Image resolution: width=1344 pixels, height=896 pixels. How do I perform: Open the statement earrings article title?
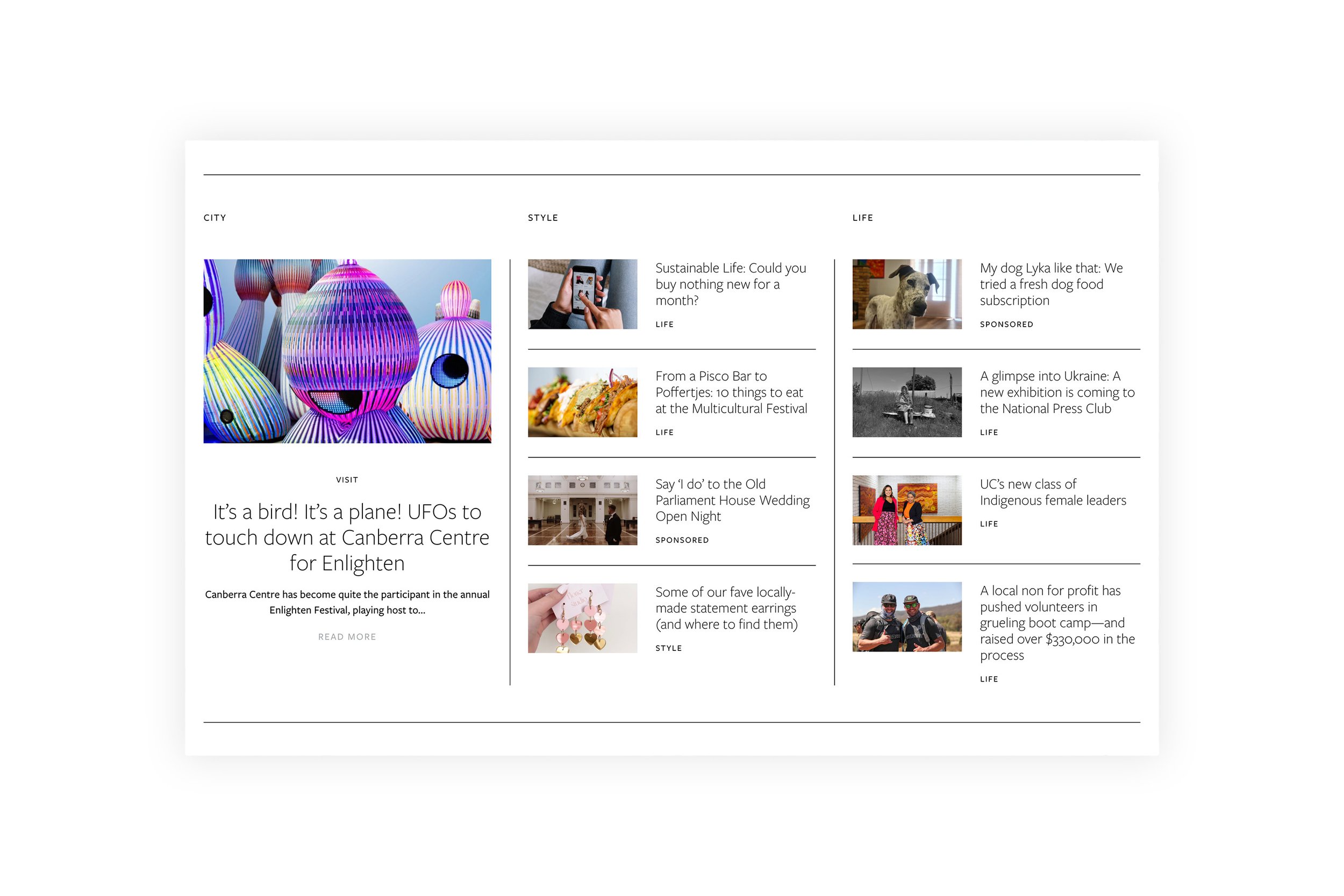click(x=726, y=608)
